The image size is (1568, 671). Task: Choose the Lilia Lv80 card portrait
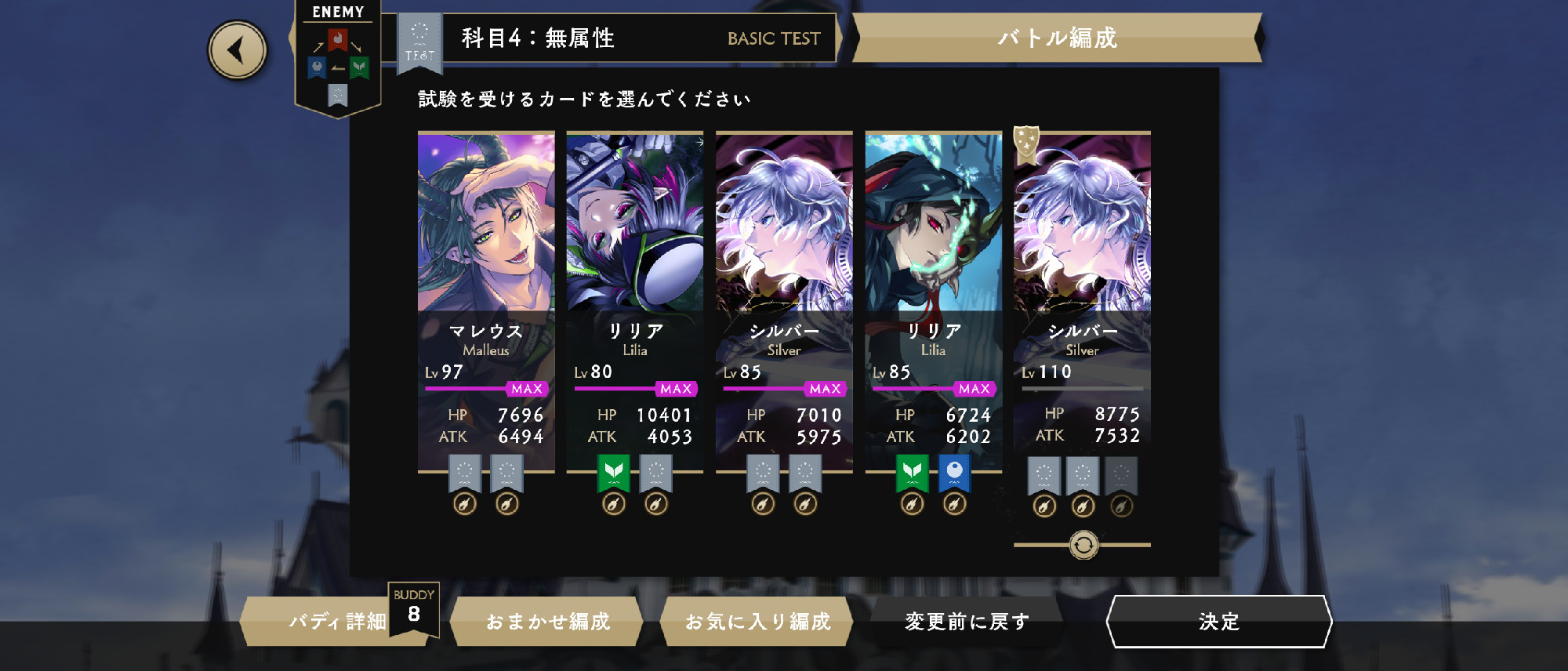[635, 222]
